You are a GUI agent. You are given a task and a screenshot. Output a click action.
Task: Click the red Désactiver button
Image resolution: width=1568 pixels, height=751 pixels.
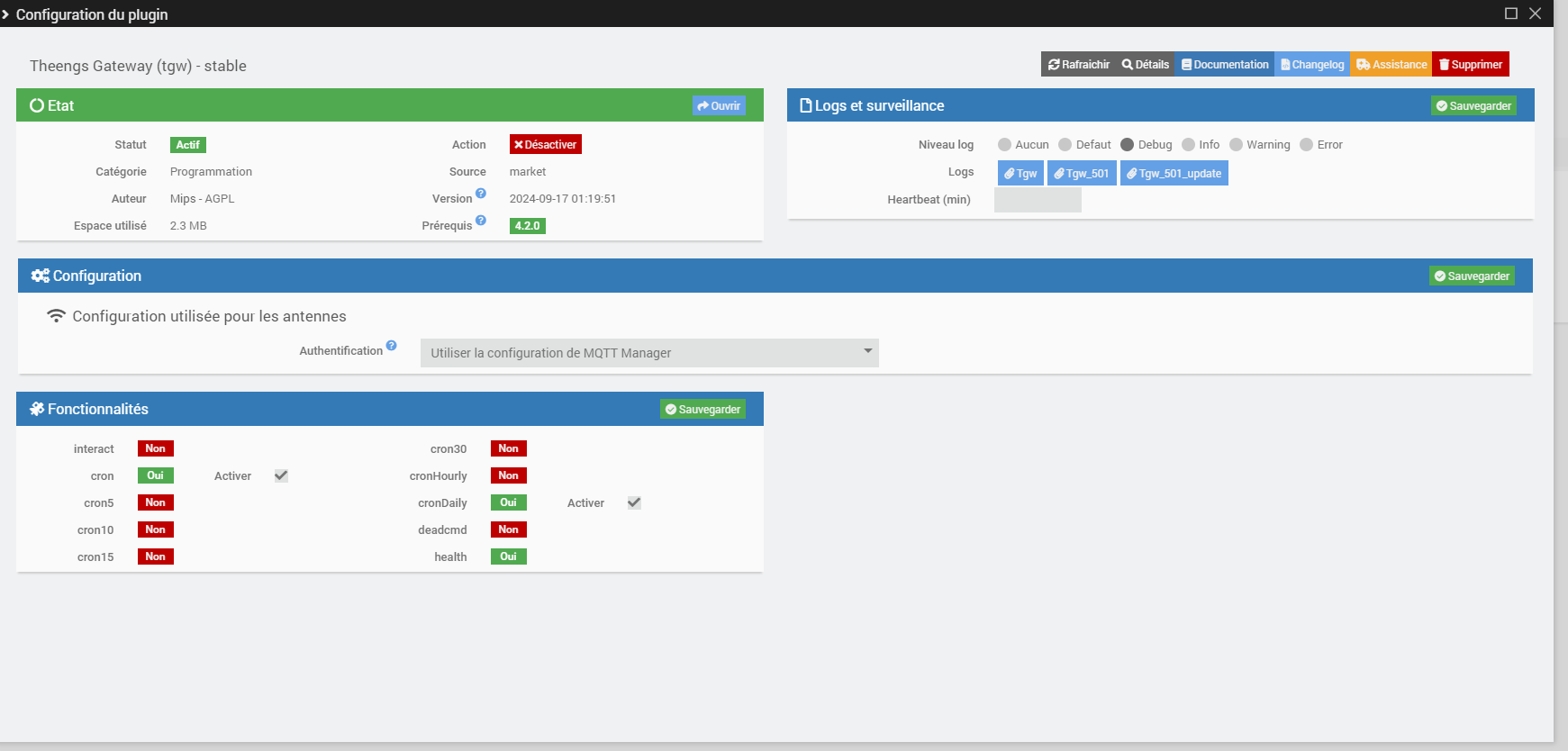[546, 144]
